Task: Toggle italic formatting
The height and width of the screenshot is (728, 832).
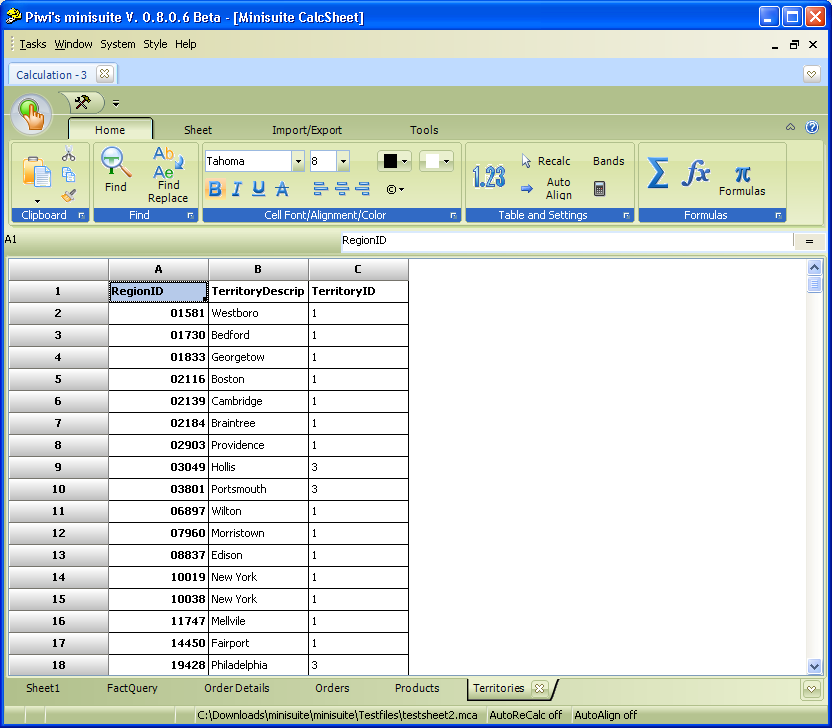Action: pyautogui.click(x=237, y=189)
